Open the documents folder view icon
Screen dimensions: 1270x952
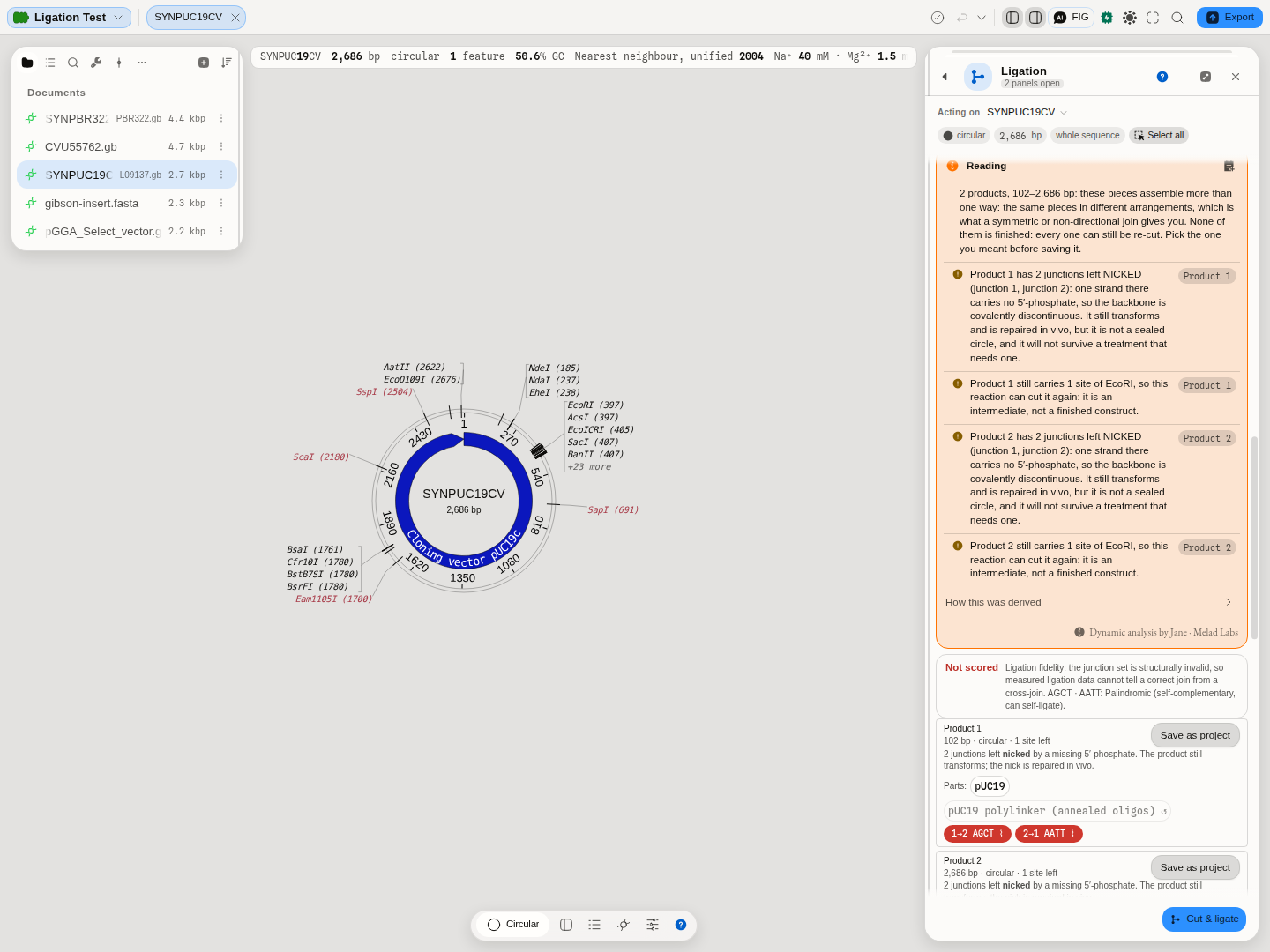[x=27, y=63]
